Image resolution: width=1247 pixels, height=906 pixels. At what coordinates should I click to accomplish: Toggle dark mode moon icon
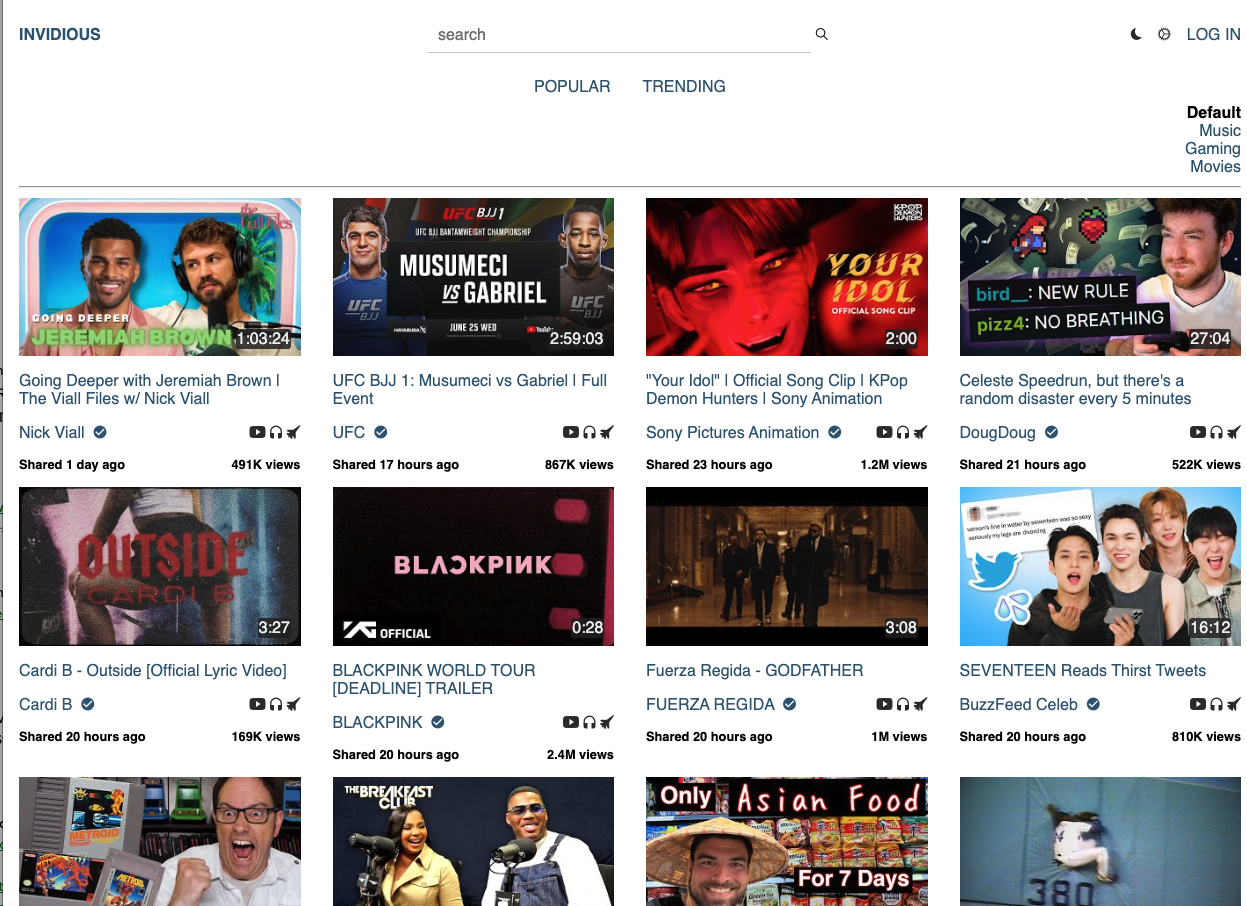click(1136, 34)
